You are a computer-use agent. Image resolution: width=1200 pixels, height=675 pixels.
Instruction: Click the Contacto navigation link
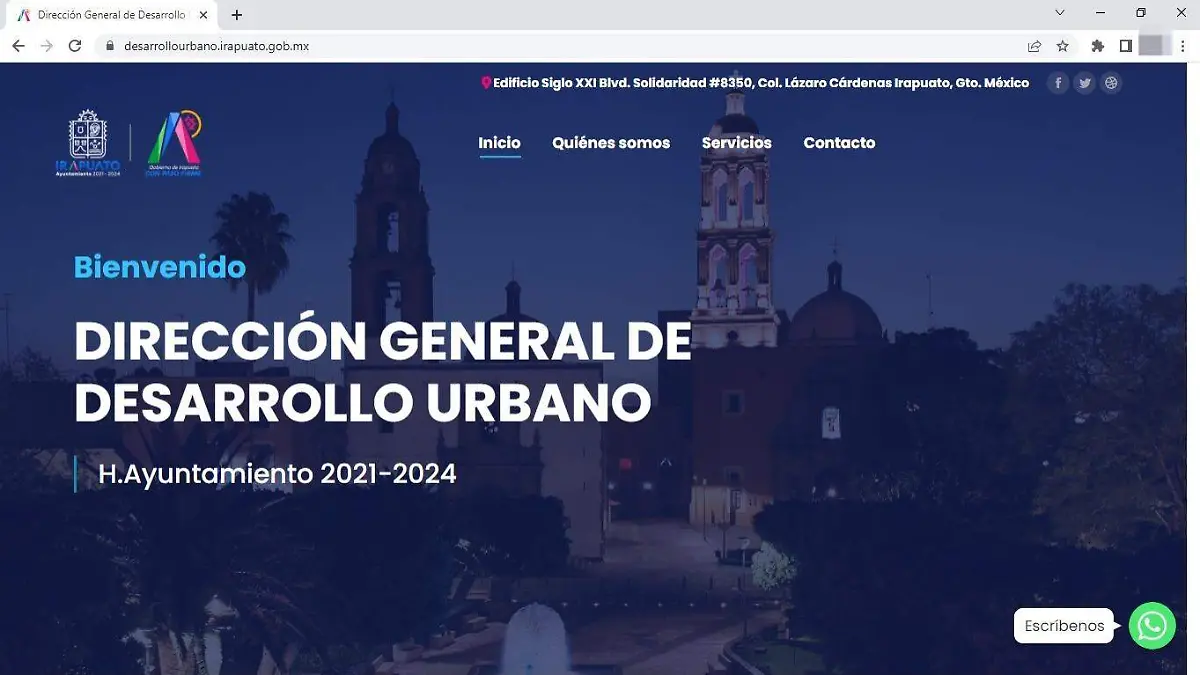(x=839, y=143)
